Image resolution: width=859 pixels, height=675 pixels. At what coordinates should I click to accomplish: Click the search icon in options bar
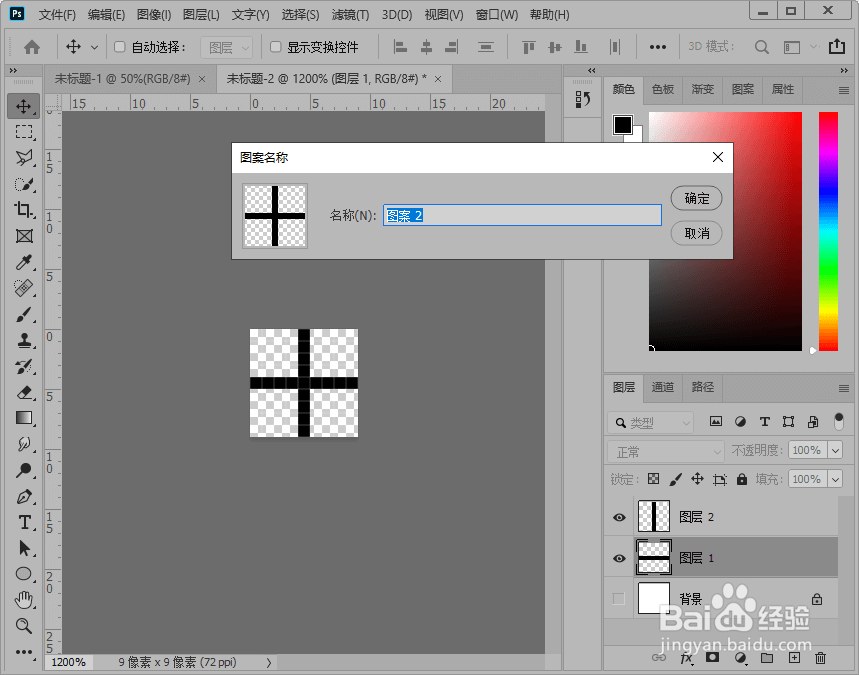coord(761,48)
